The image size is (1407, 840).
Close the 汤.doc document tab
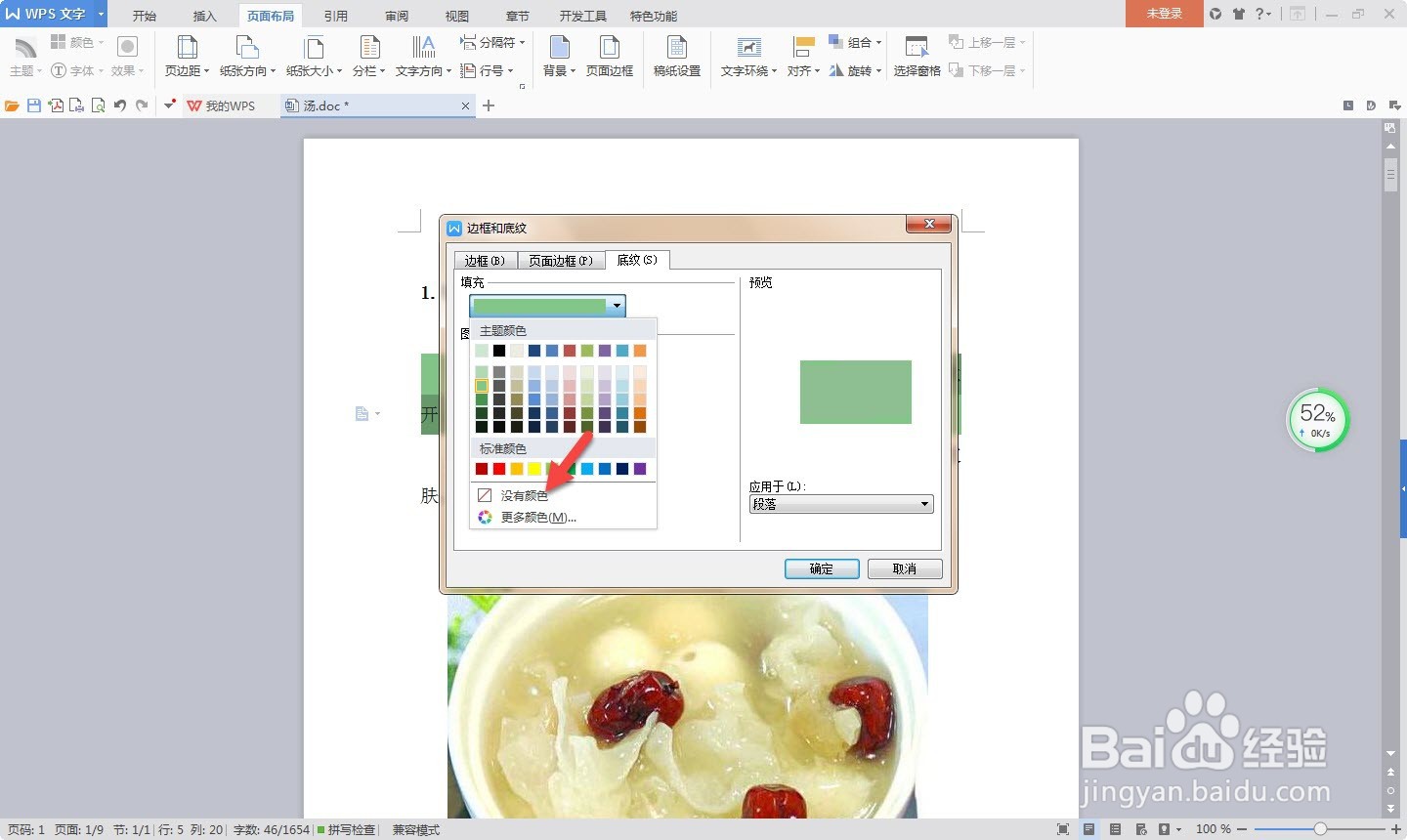tap(465, 105)
